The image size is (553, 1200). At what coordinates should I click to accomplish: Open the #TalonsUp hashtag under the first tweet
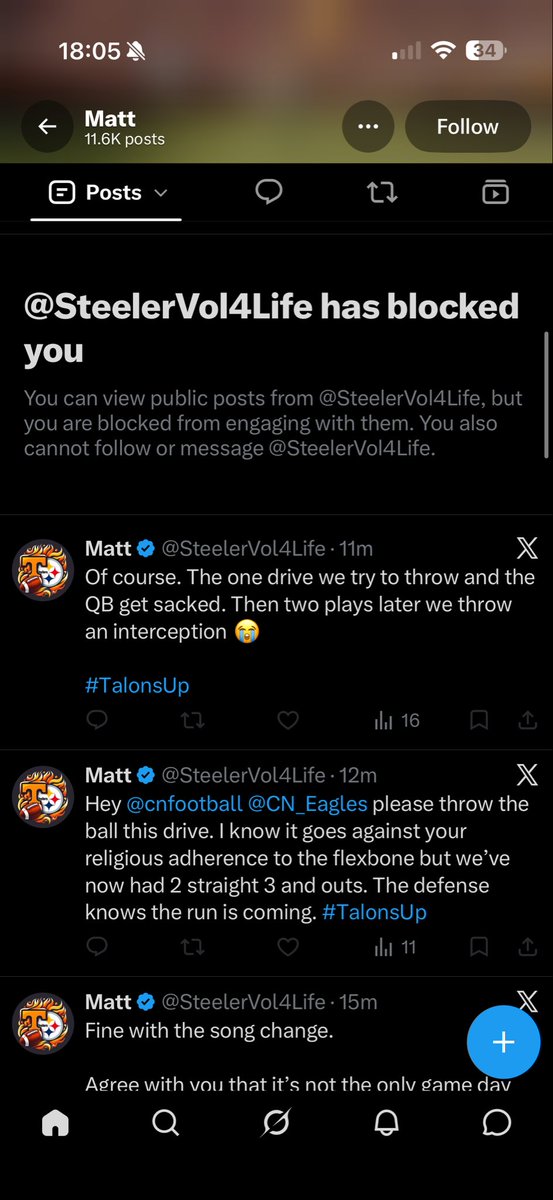tap(137, 685)
